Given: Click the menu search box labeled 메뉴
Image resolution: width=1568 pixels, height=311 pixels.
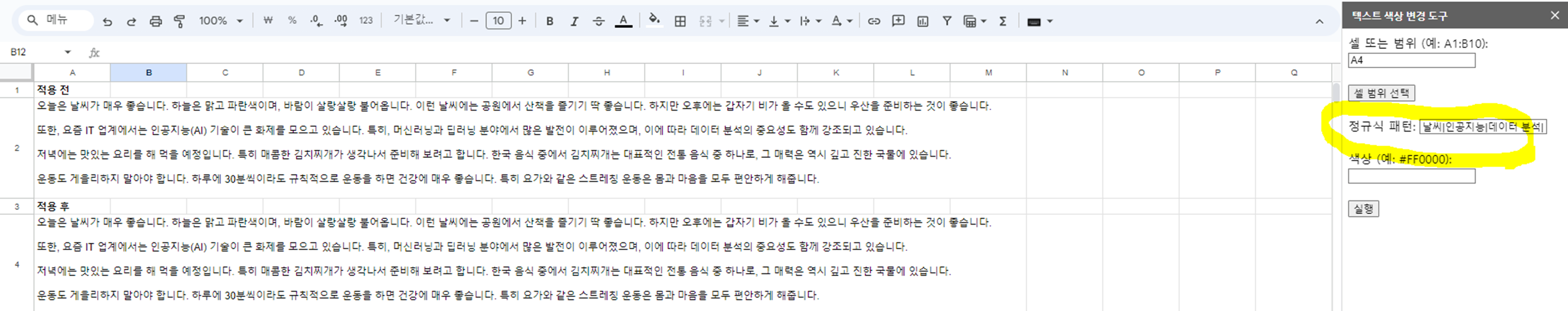Looking at the screenshot, I should (x=56, y=20).
